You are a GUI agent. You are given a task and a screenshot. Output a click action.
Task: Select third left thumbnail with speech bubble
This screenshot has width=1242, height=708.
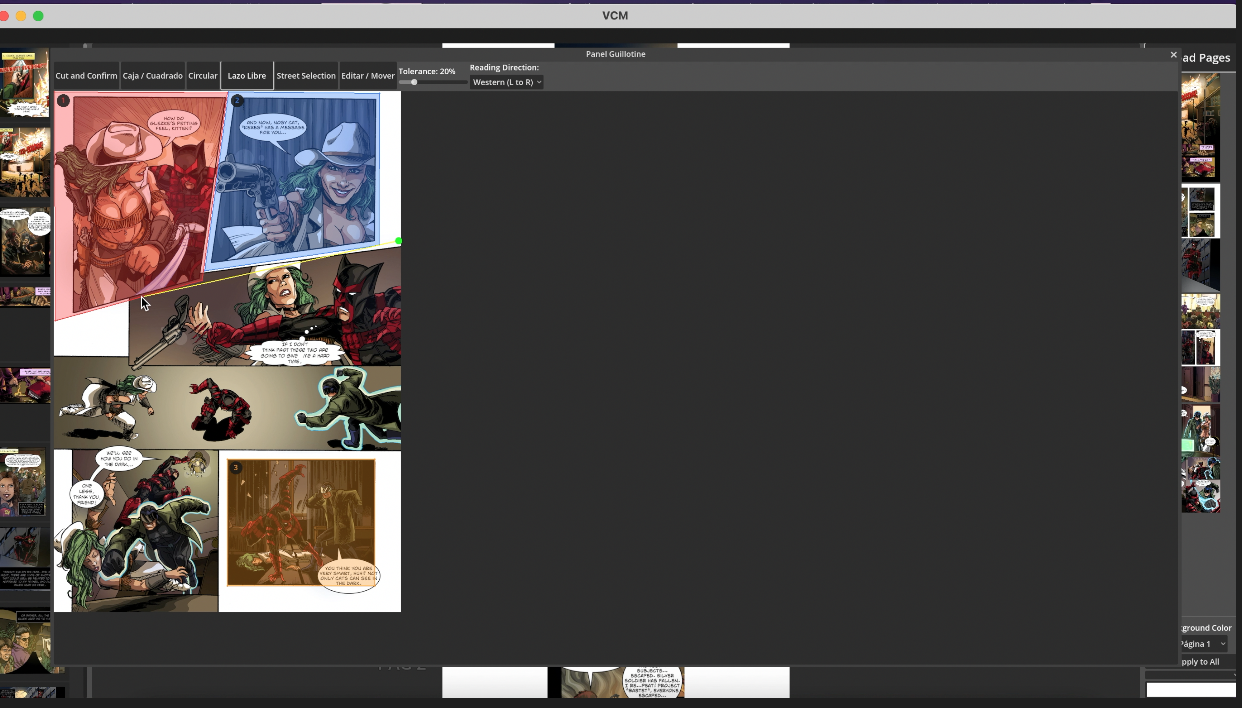pos(25,242)
